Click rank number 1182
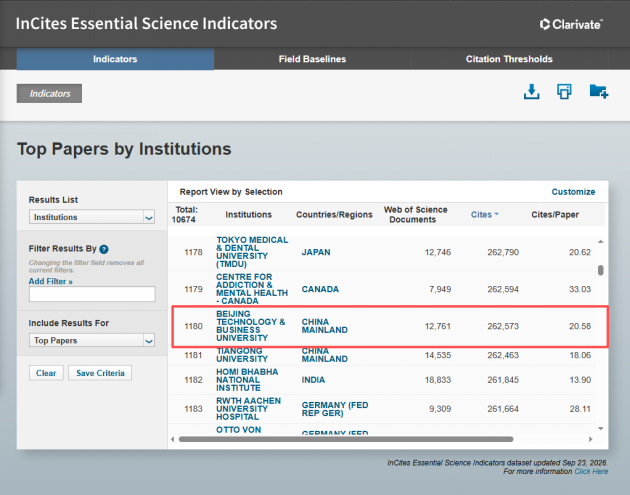 click(x=193, y=380)
